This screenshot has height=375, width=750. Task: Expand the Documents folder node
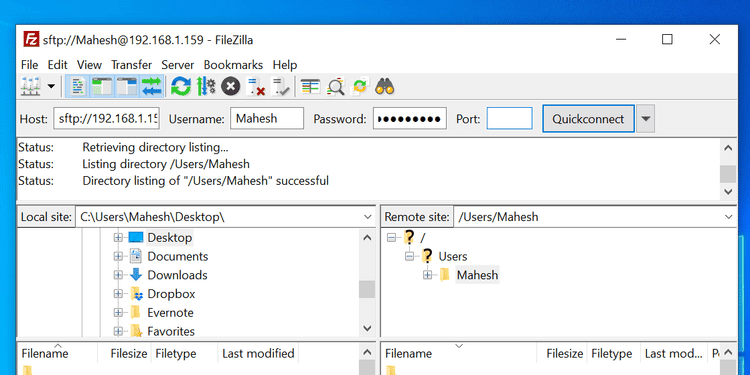118,256
